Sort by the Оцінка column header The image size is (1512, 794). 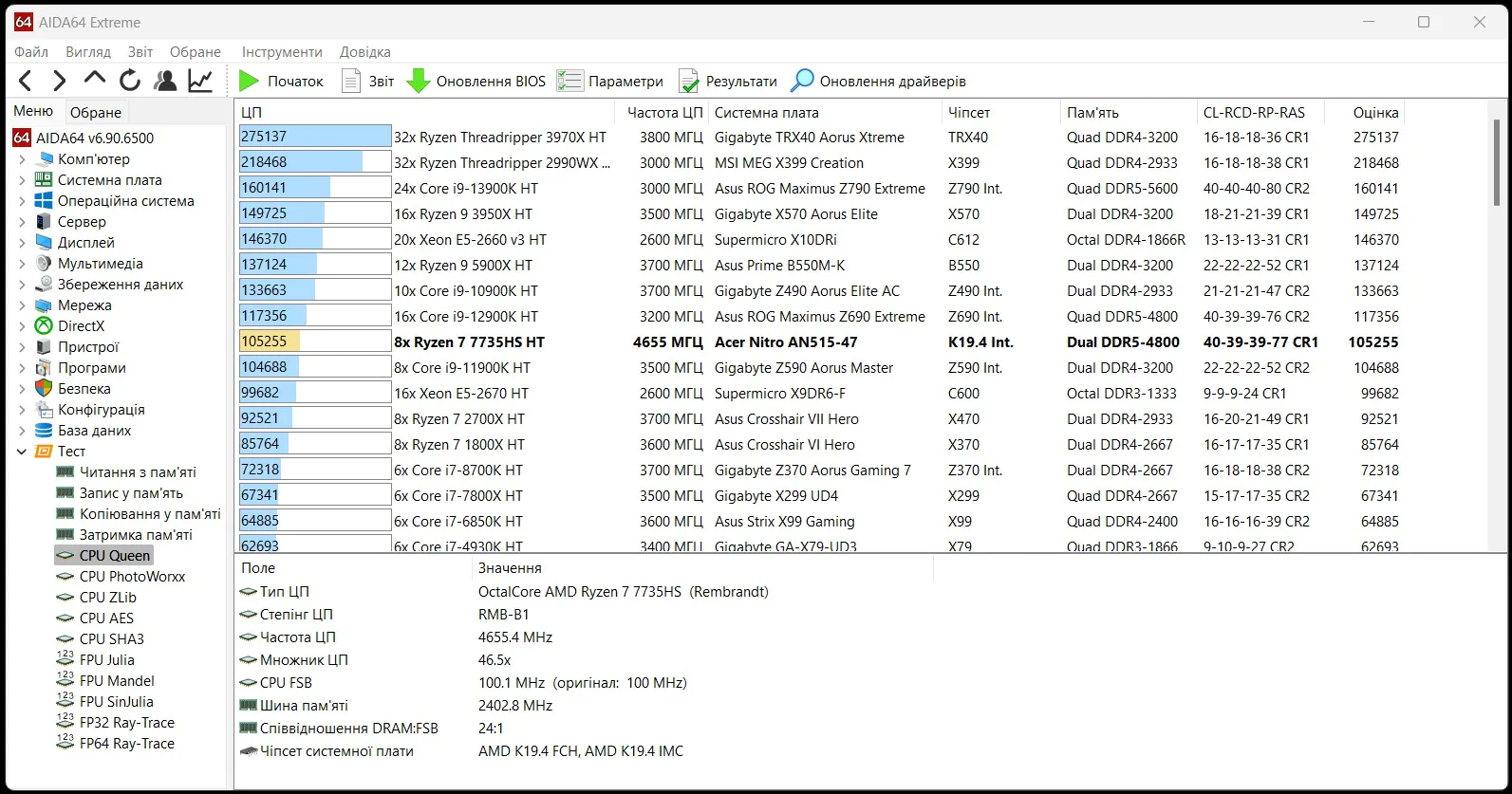(x=1363, y=112)
